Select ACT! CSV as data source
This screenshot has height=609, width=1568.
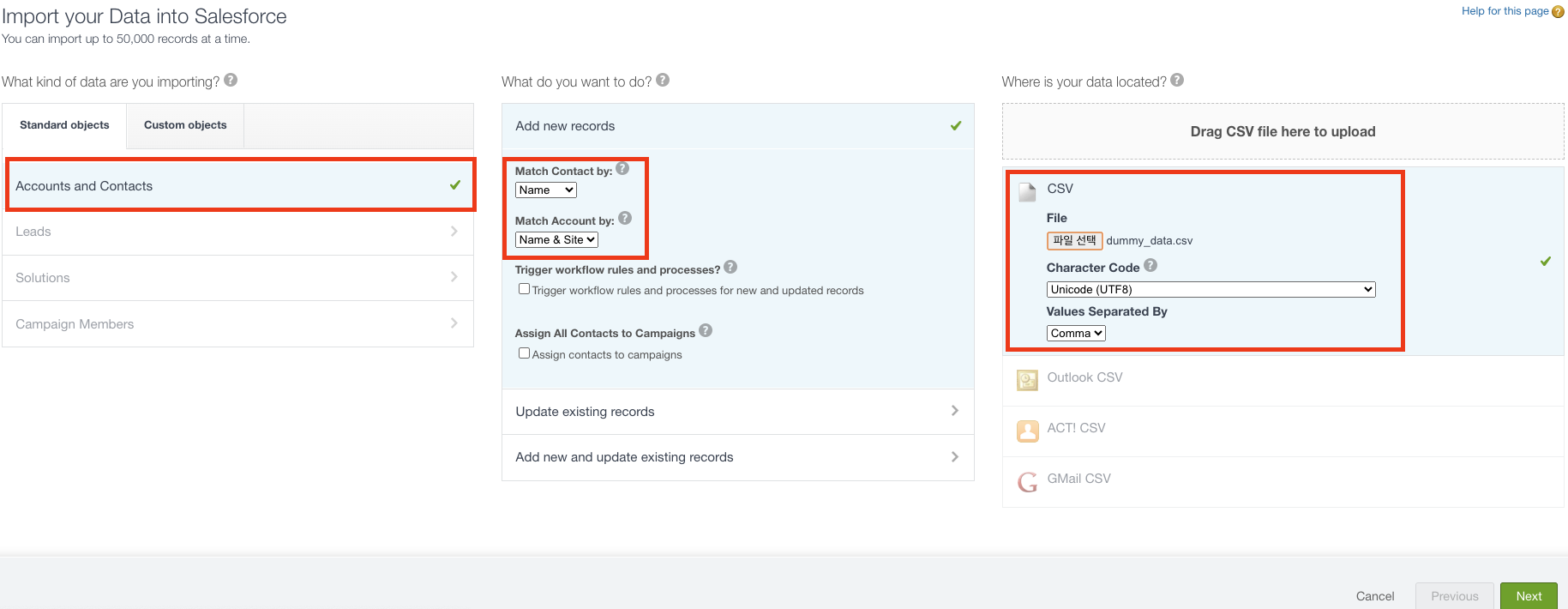1283,431
